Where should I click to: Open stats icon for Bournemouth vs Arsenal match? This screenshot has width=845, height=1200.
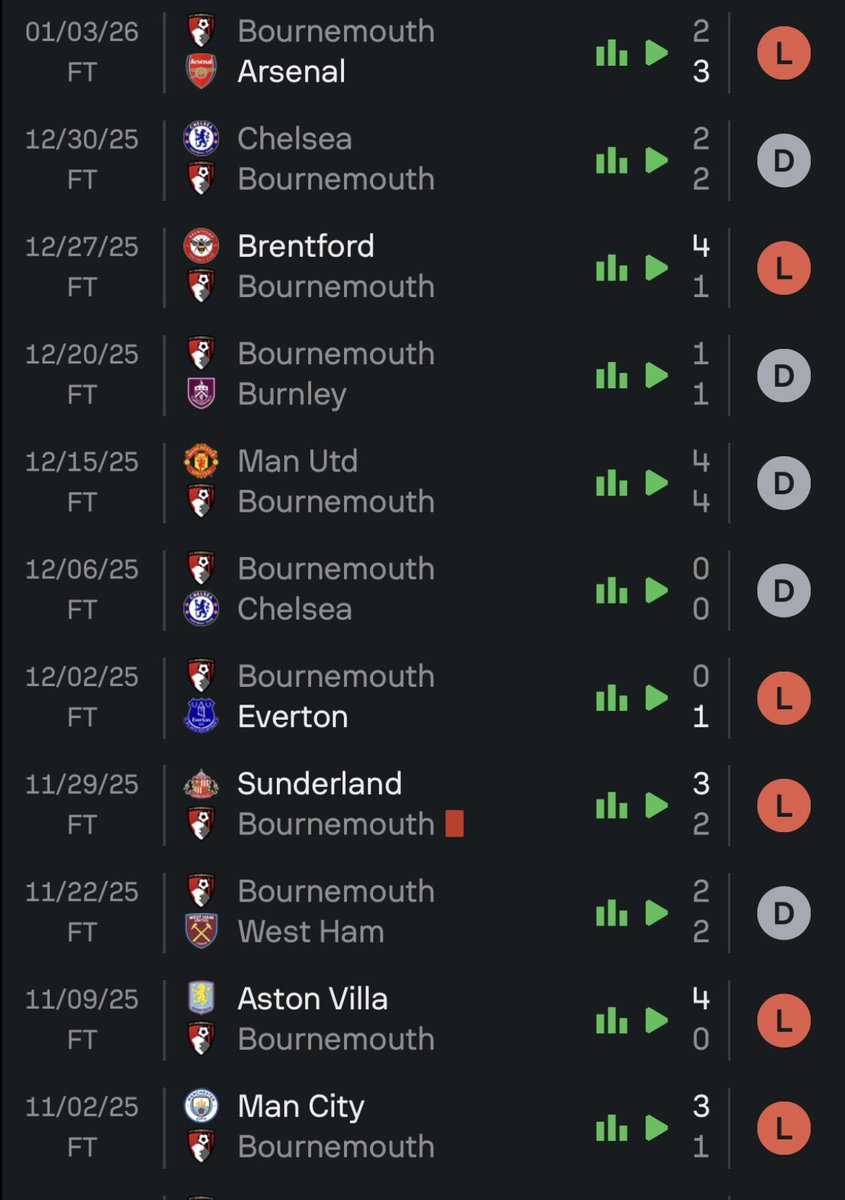(611, 53)
